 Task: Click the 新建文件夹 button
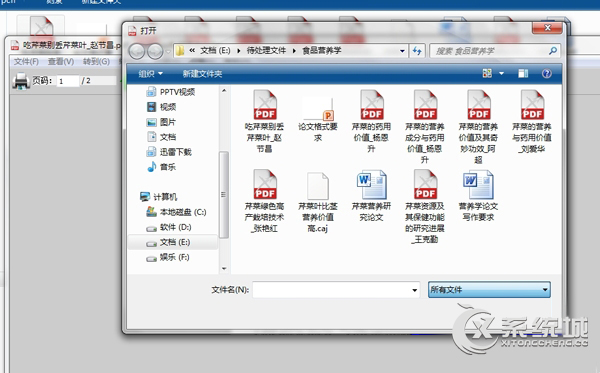(202, 73)
